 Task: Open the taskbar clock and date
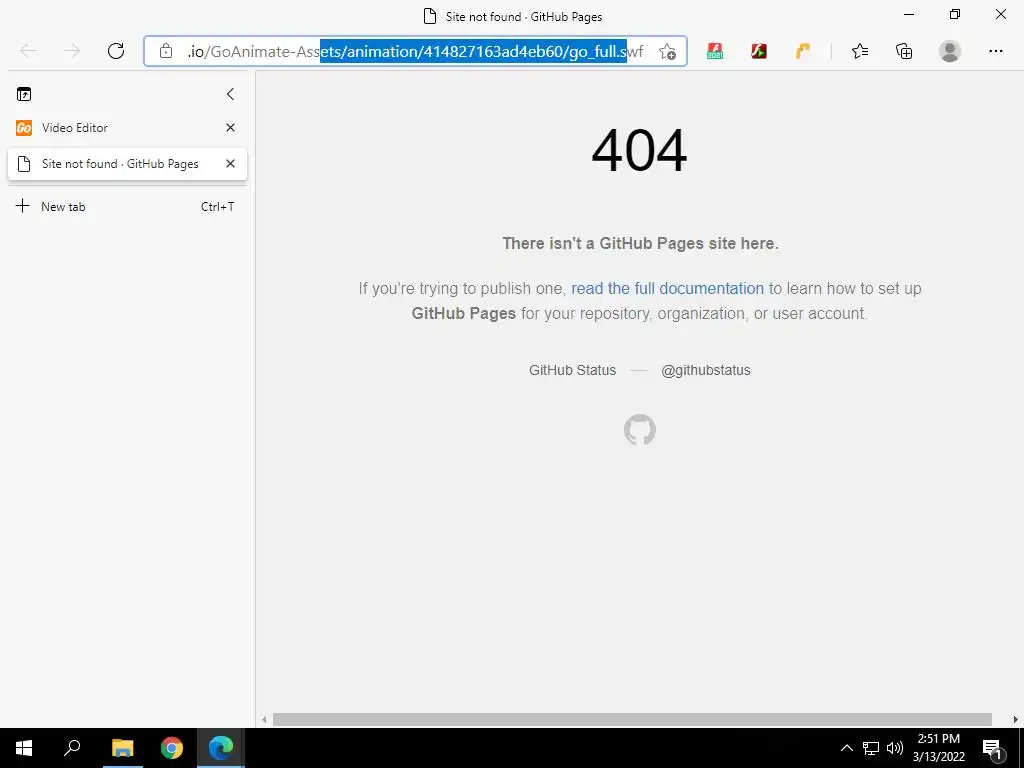(938, 748)
